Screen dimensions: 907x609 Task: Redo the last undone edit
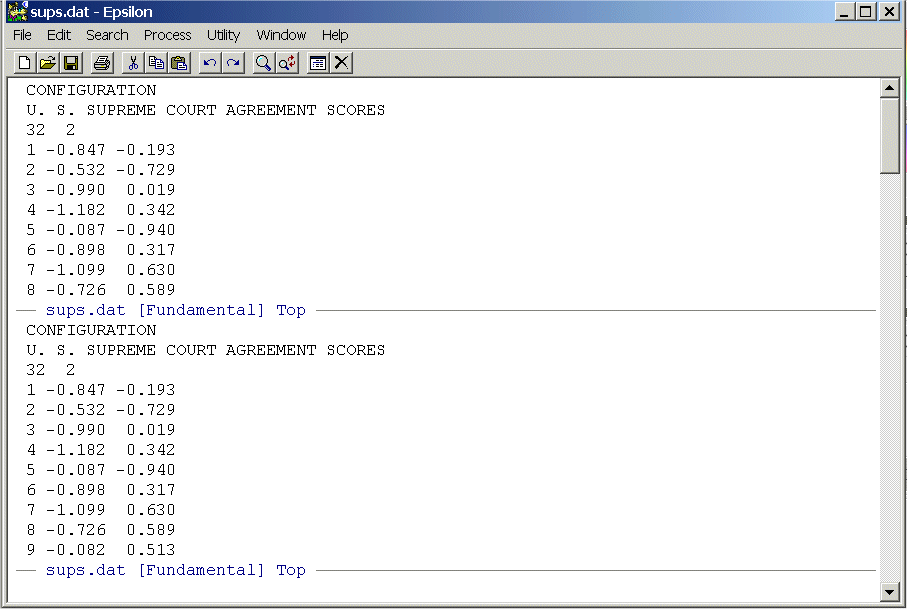click(232, 63)
